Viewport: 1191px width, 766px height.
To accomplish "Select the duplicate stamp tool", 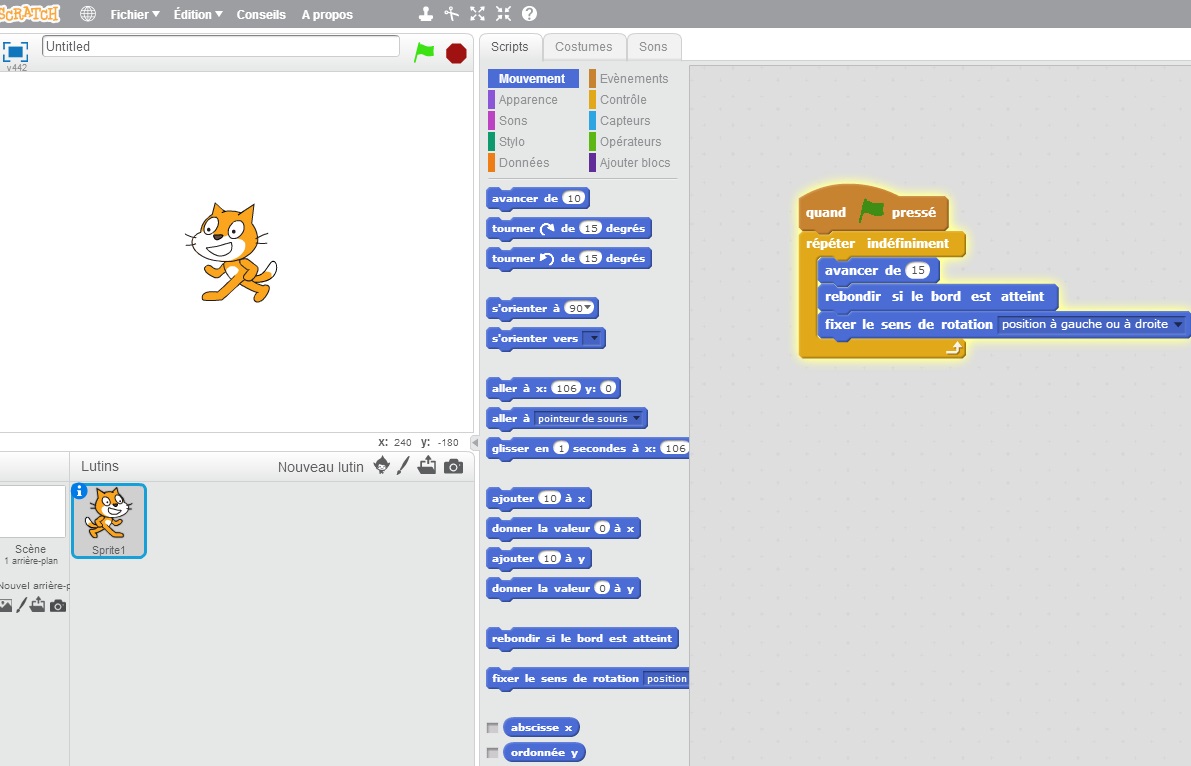I will pyautogui.click(x=427, y=14).
